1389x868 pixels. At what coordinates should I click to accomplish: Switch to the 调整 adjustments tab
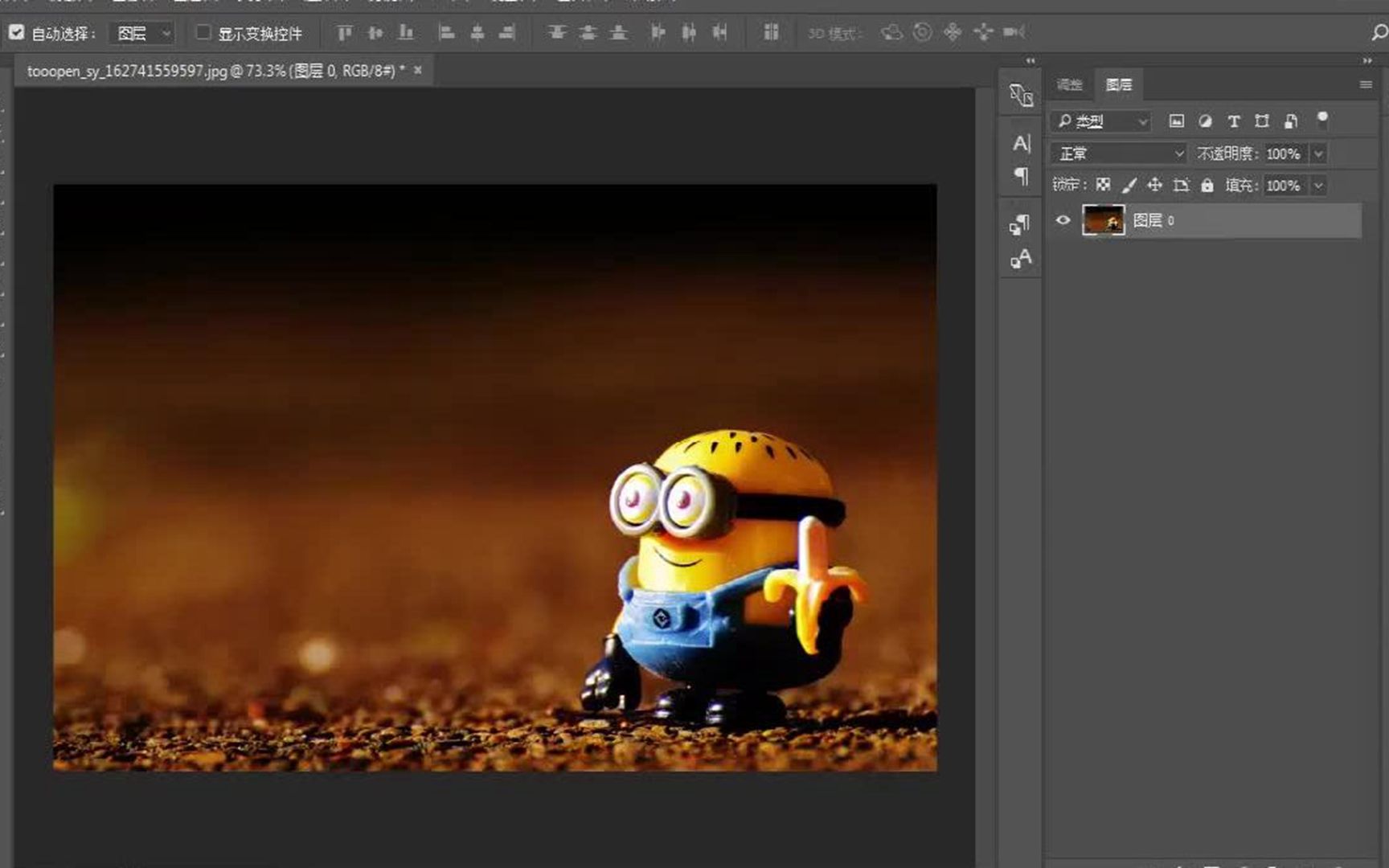[x=1069, y=84]
